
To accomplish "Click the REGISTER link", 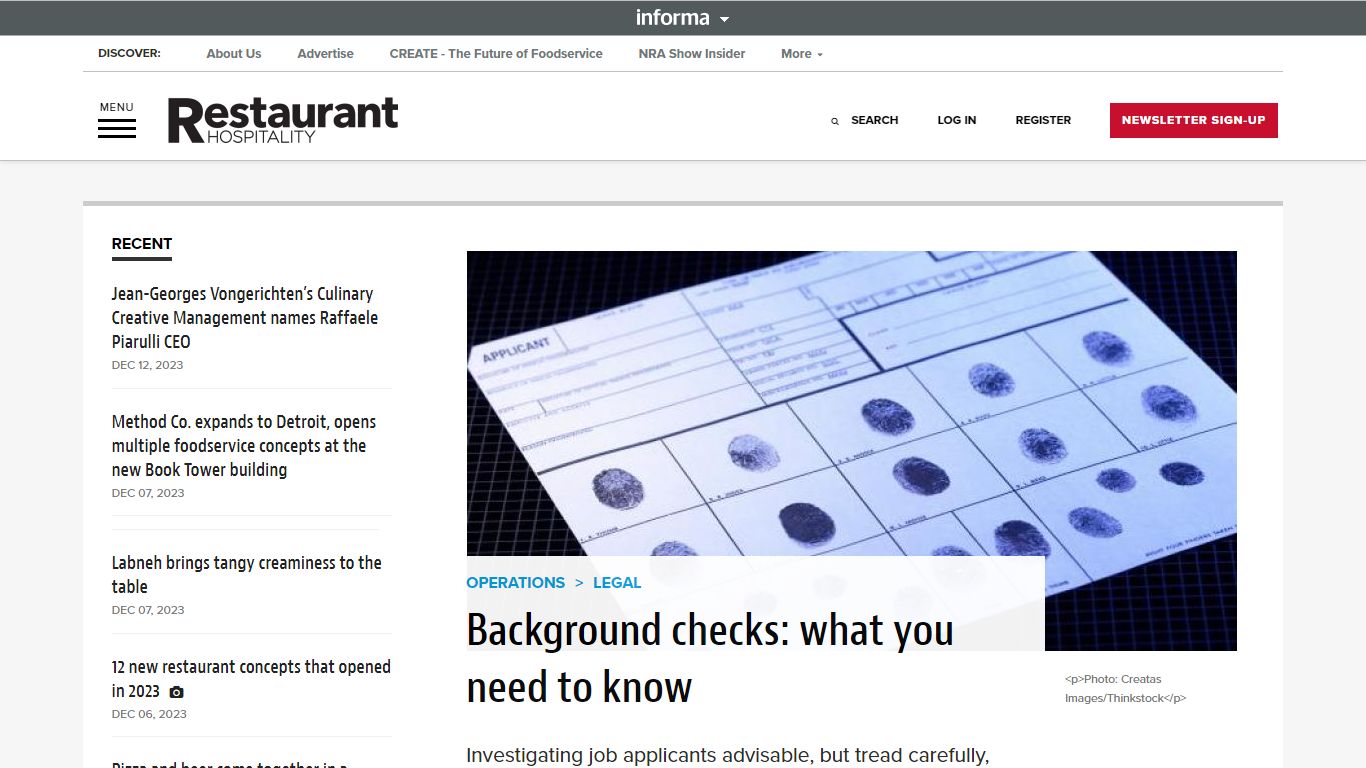I will [x=1043, y=120].
